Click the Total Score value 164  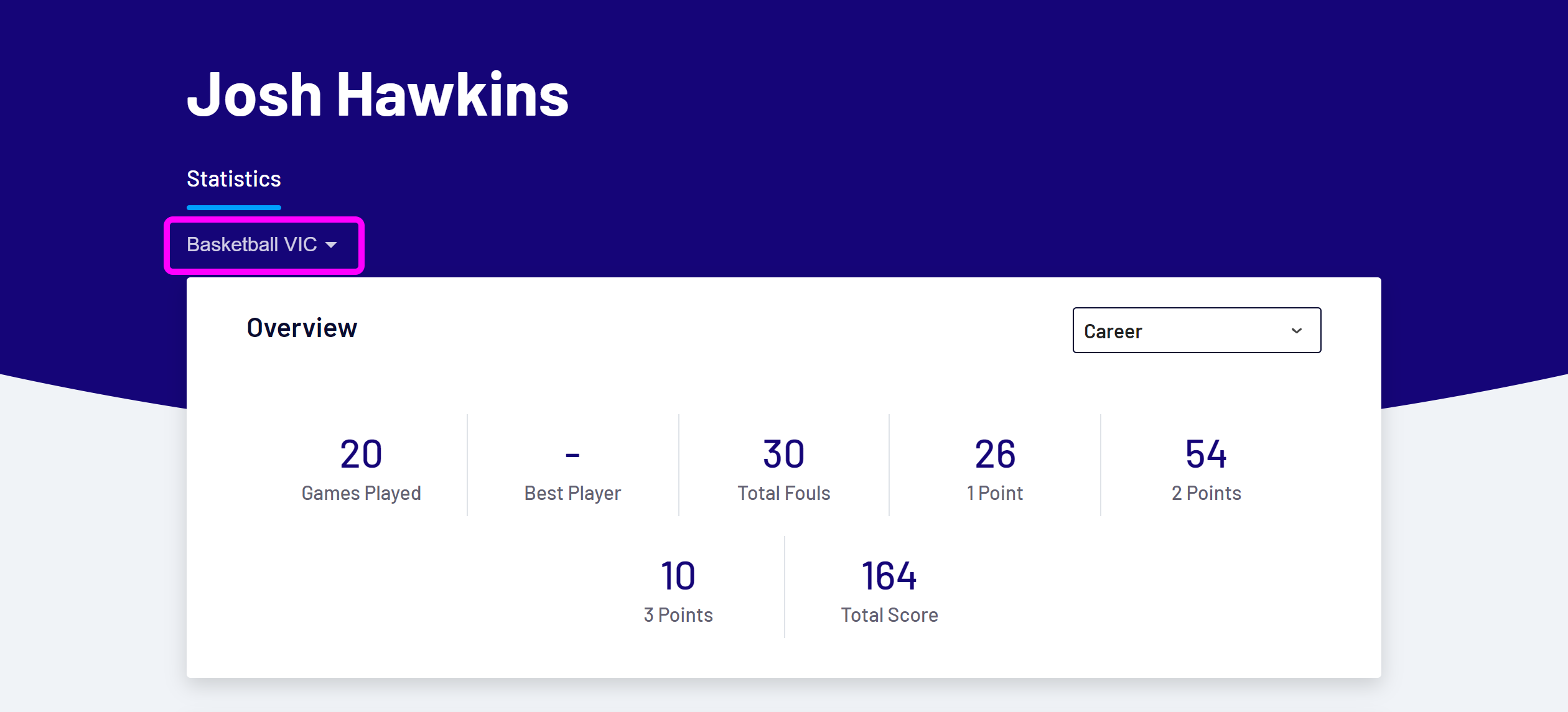[x=889, y=576]
